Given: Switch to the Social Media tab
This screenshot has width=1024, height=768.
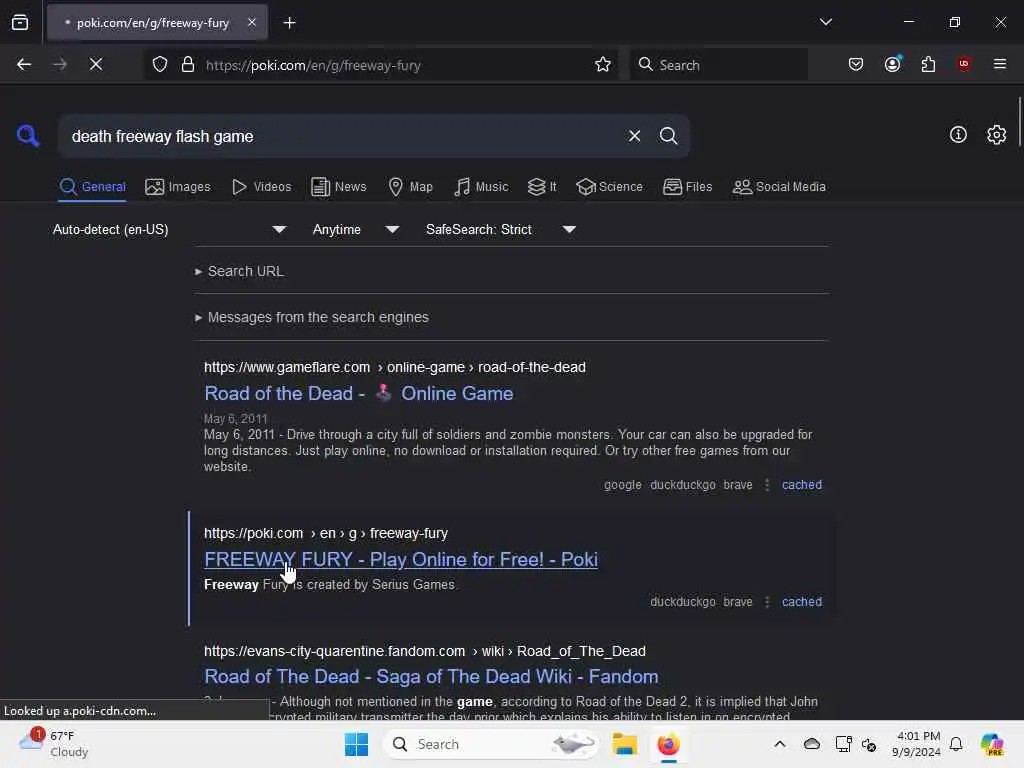Looking at the screenshot, I should coord(779,187).
